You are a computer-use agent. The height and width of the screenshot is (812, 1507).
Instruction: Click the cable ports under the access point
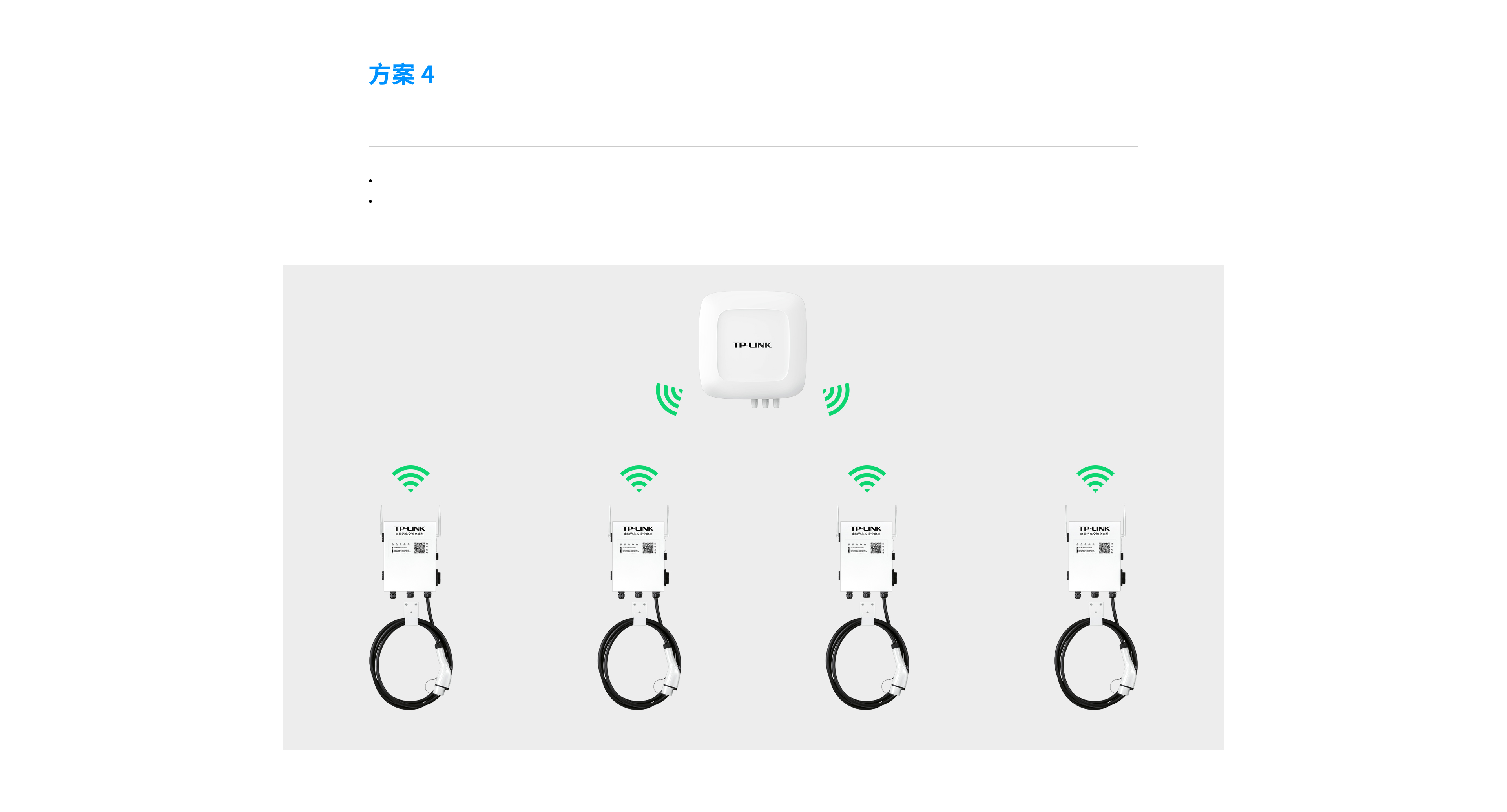(765, 403)
